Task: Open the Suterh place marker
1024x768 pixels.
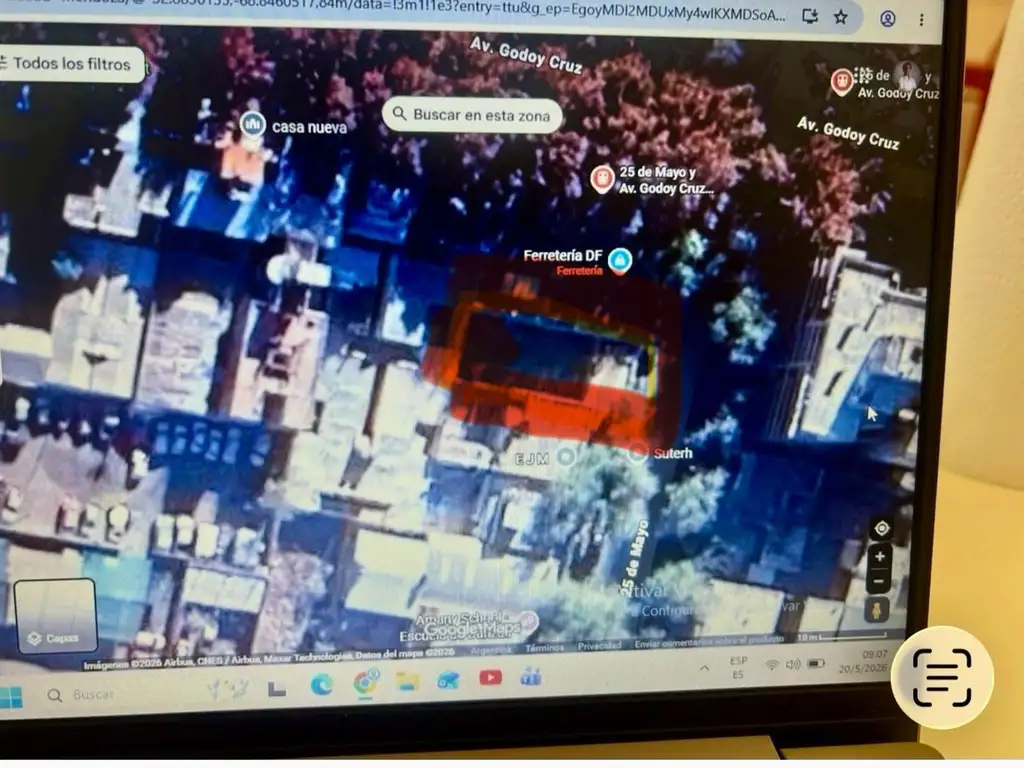Action: pos(637,452)
